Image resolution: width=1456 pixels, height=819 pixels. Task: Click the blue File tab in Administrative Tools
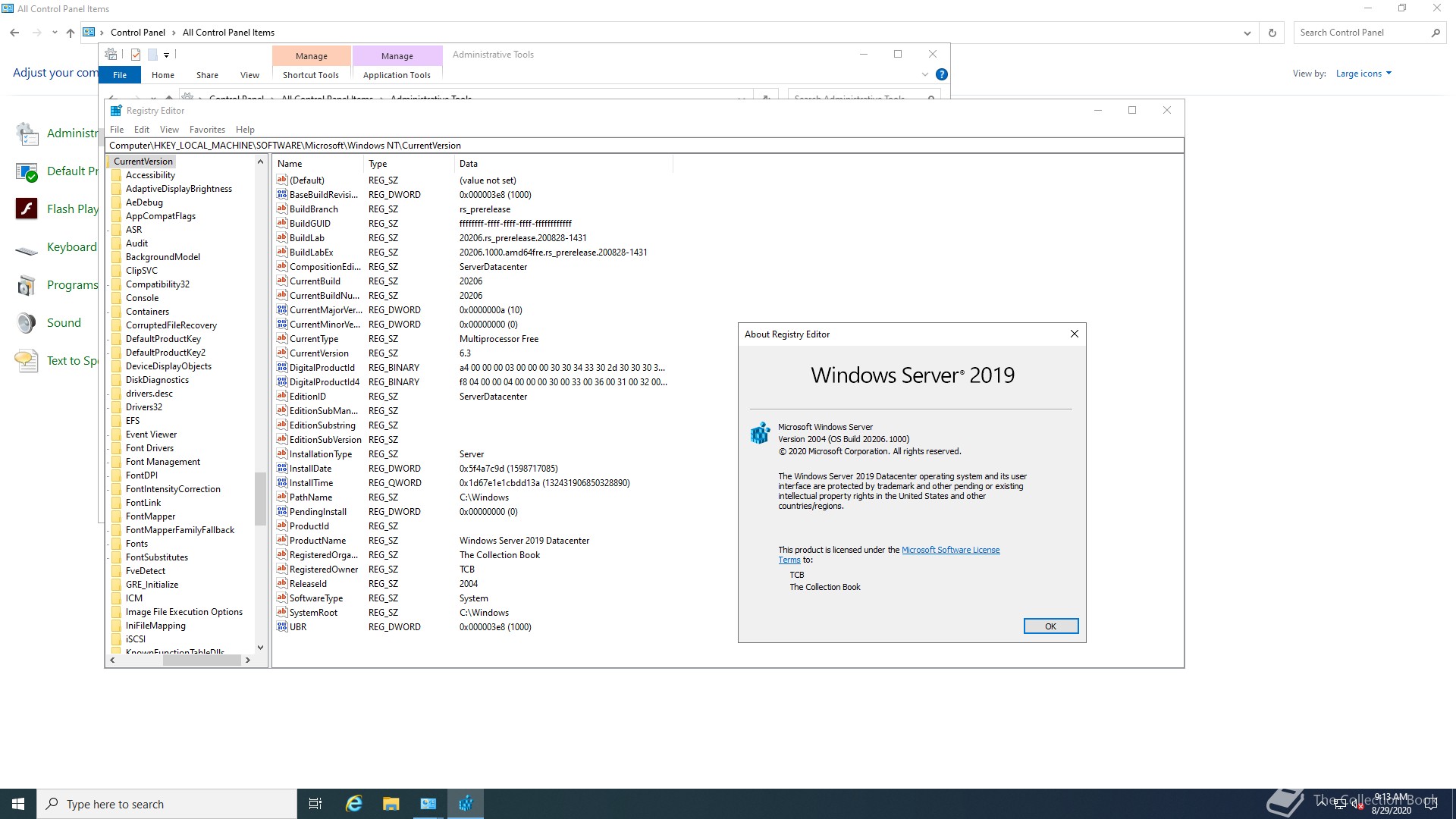click(120, 75)
